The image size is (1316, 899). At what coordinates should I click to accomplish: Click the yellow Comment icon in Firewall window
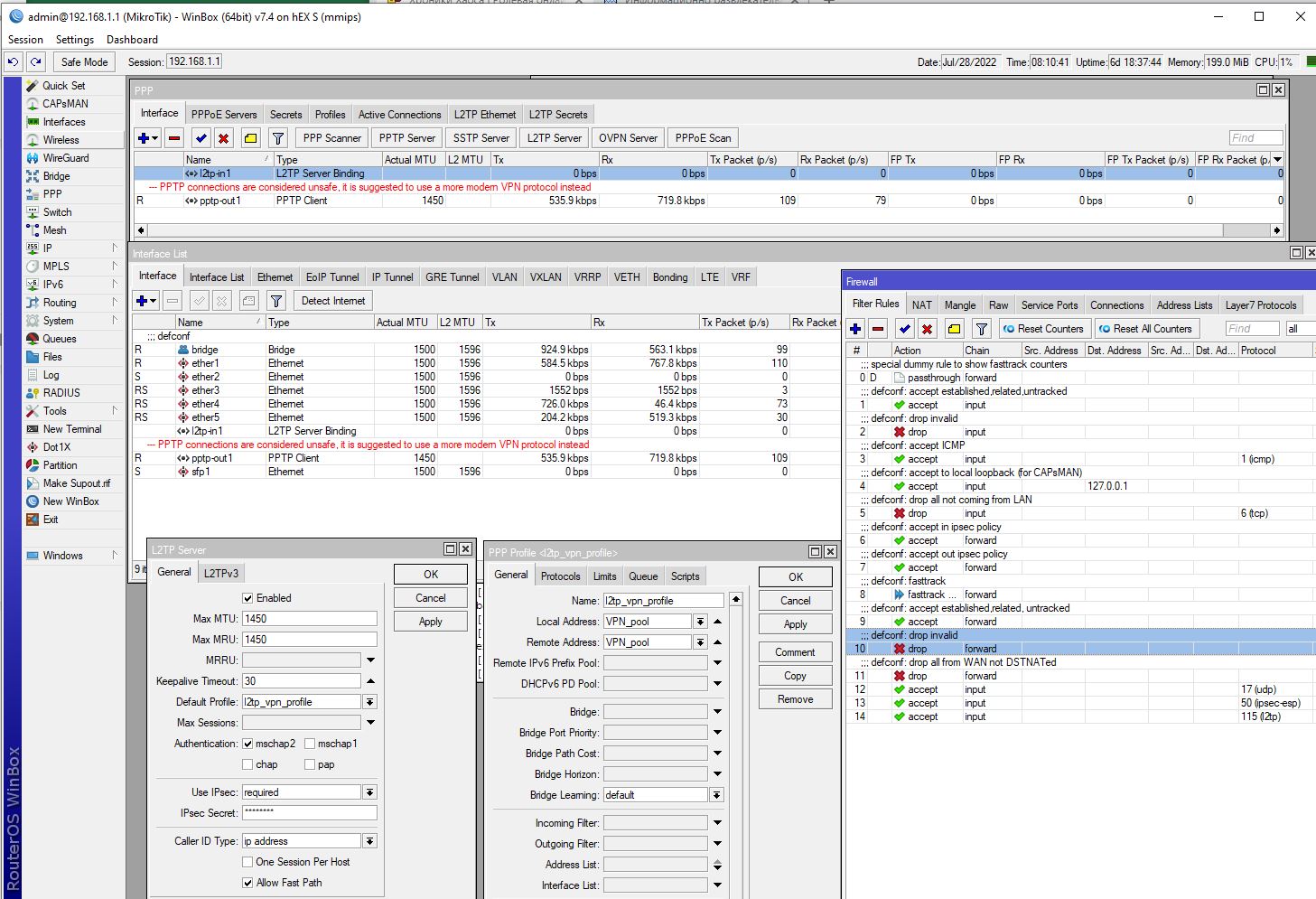954,329
